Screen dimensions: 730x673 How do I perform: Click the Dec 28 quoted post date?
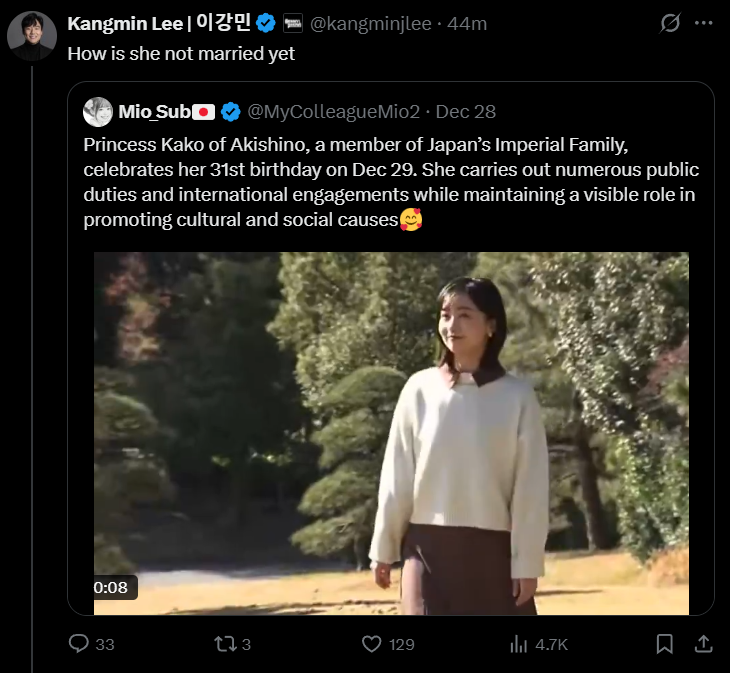click(466, 111)
